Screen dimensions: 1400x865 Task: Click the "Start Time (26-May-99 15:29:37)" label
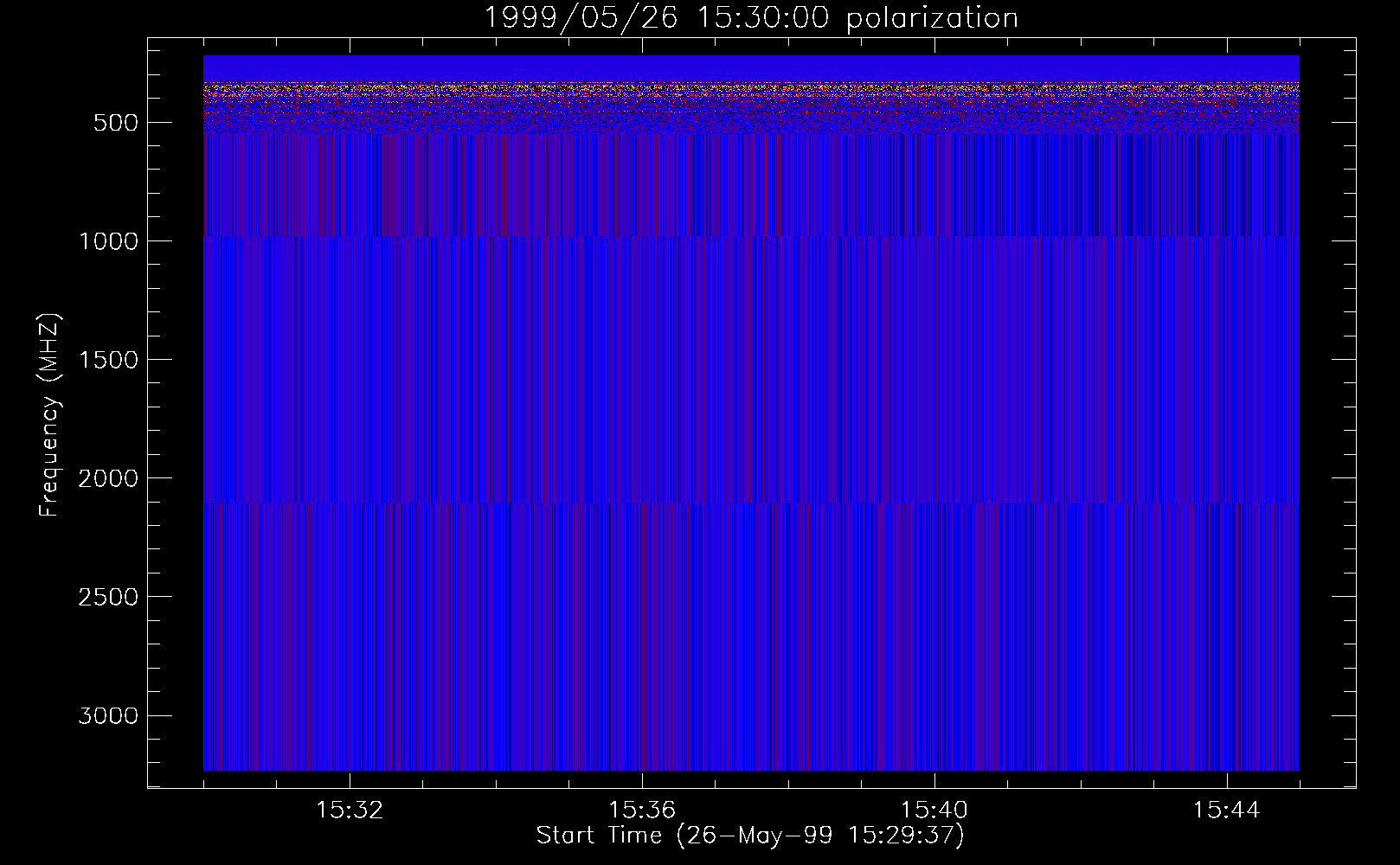(750, 836)
